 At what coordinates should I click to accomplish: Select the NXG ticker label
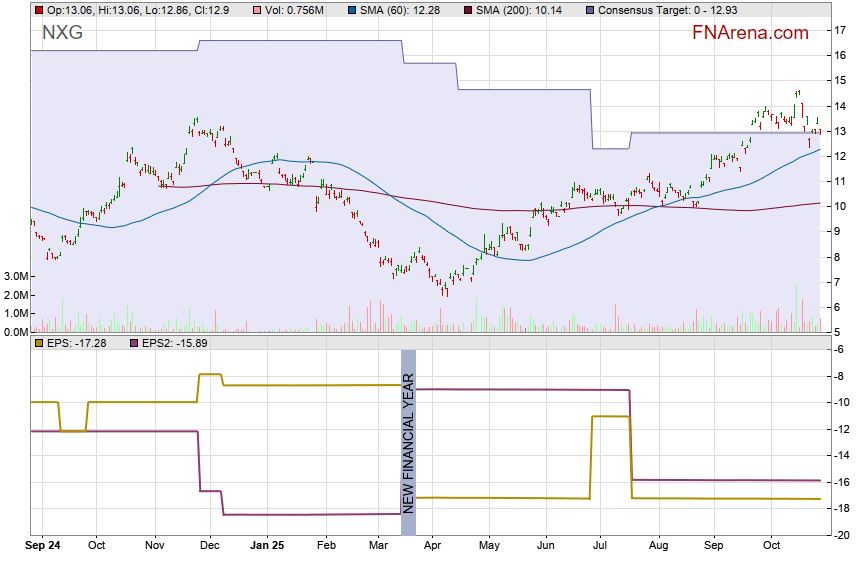tap(61, 33)
